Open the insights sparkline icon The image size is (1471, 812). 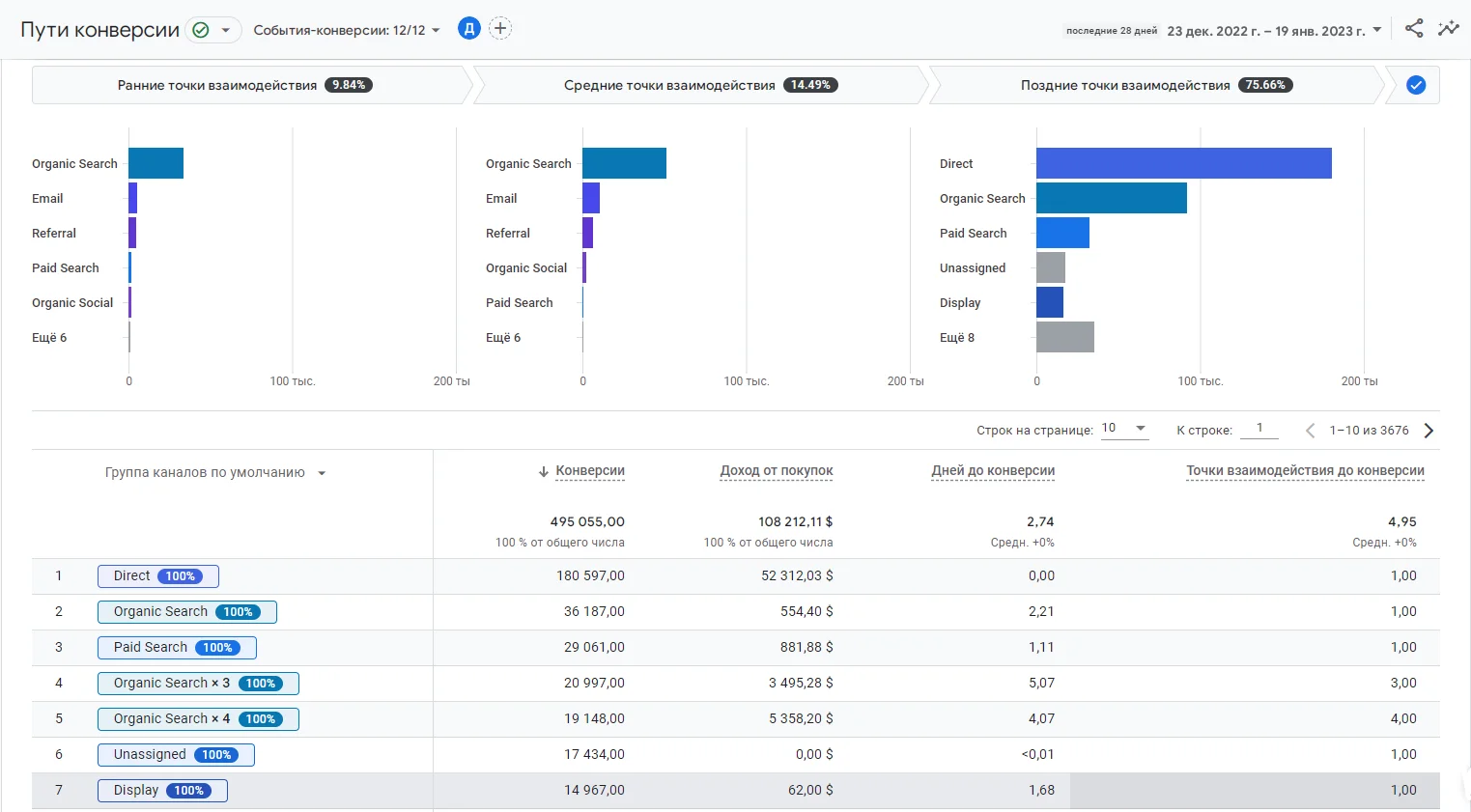[x=1448, y=29]
